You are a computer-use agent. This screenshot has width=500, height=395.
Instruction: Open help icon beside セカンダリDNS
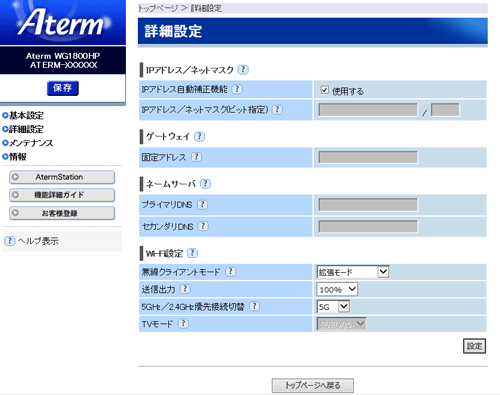pyautogui.click(x=203, y=226)
